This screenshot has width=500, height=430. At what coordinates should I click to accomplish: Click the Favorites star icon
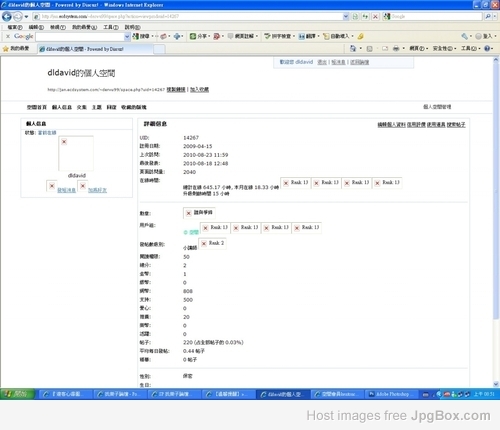pyautogui.click(x=5, y=49)
